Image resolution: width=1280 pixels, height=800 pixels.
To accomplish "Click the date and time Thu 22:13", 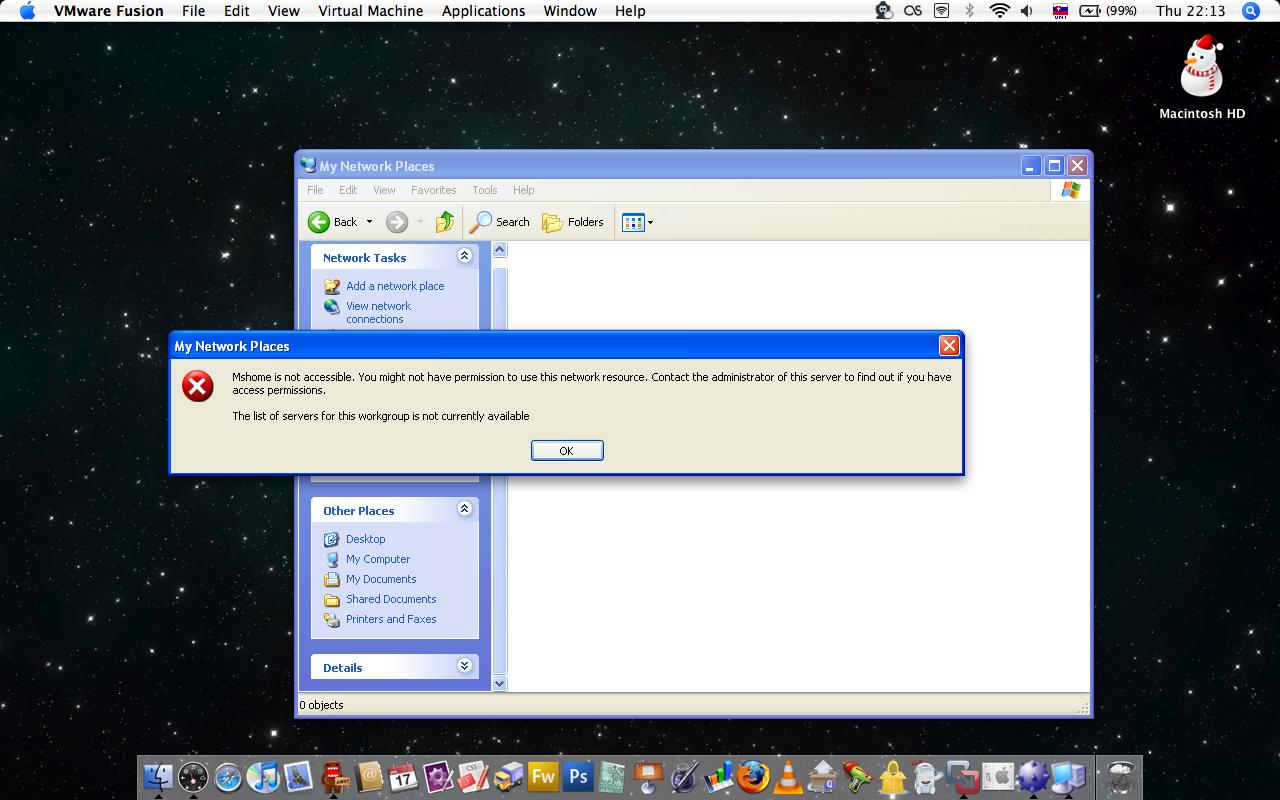I will point(1190,11).
